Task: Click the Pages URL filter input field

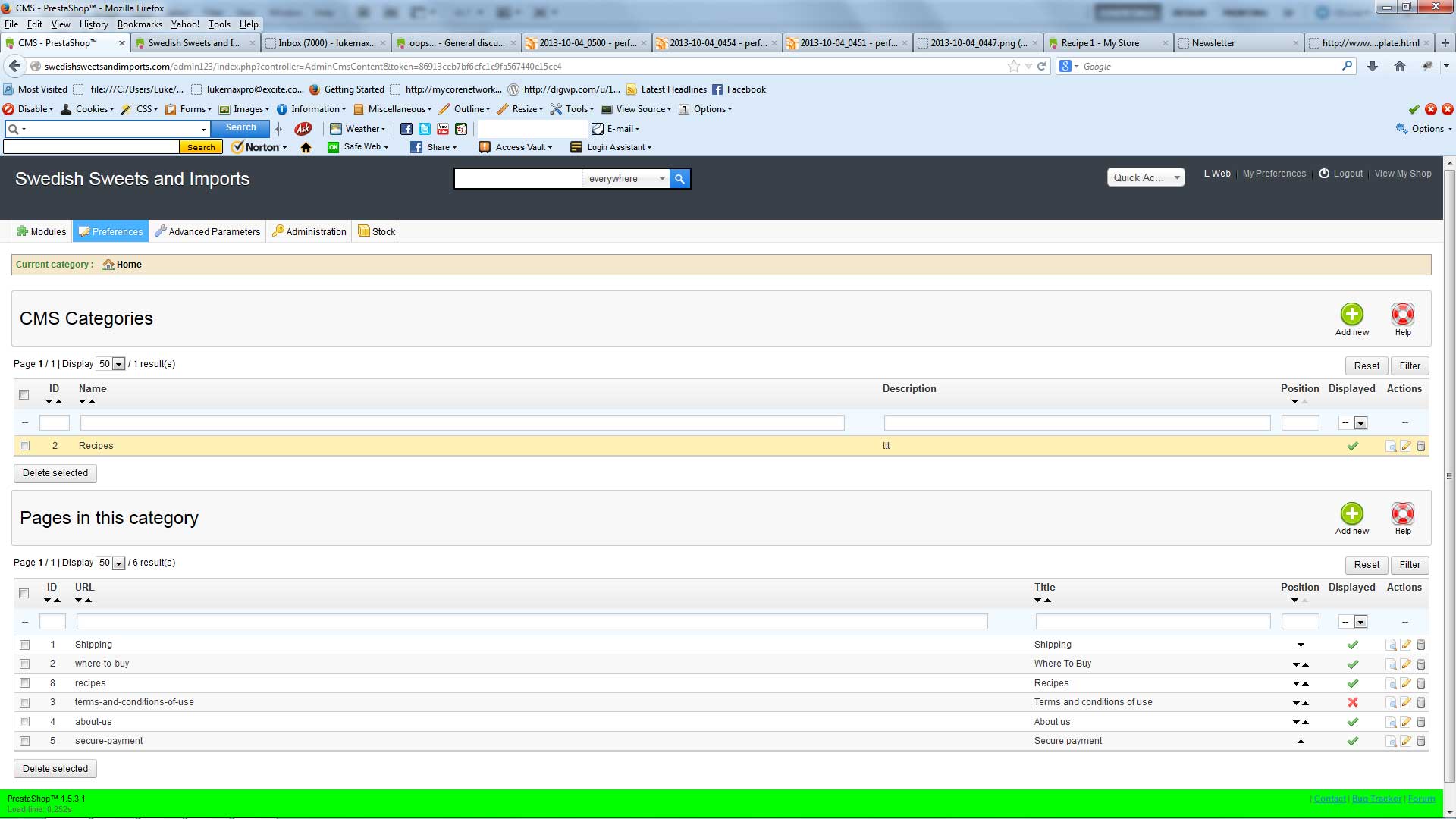Action: (x=532, y=622)
